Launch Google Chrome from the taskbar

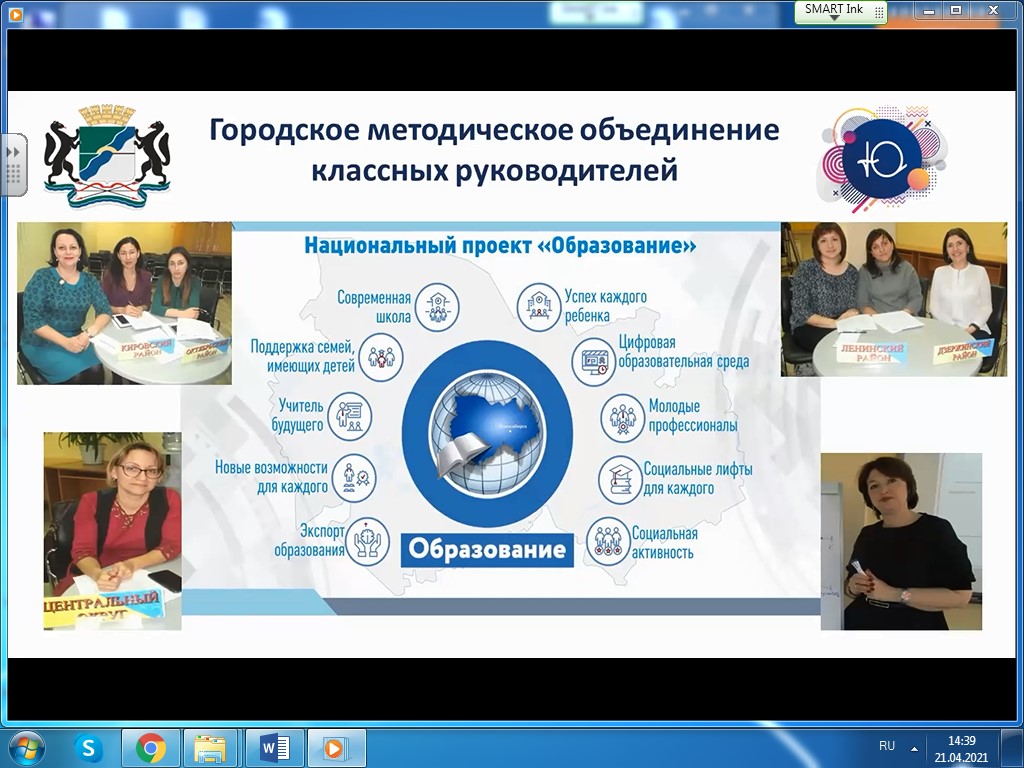[151, 748]
